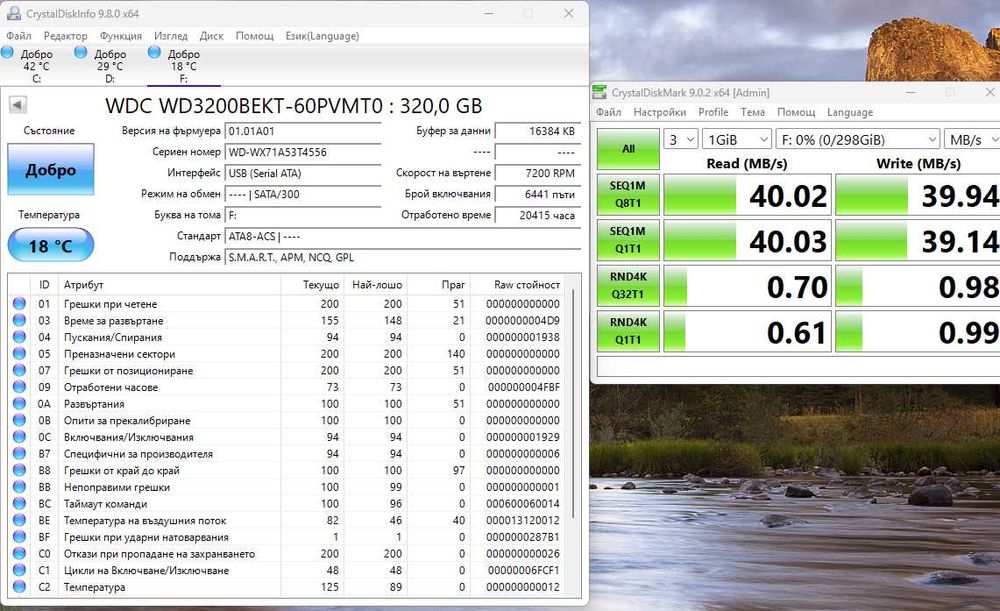Click status orb for attribute BE Температура на въздушния поток
1000x611 pixels.
tap(19, 520)
